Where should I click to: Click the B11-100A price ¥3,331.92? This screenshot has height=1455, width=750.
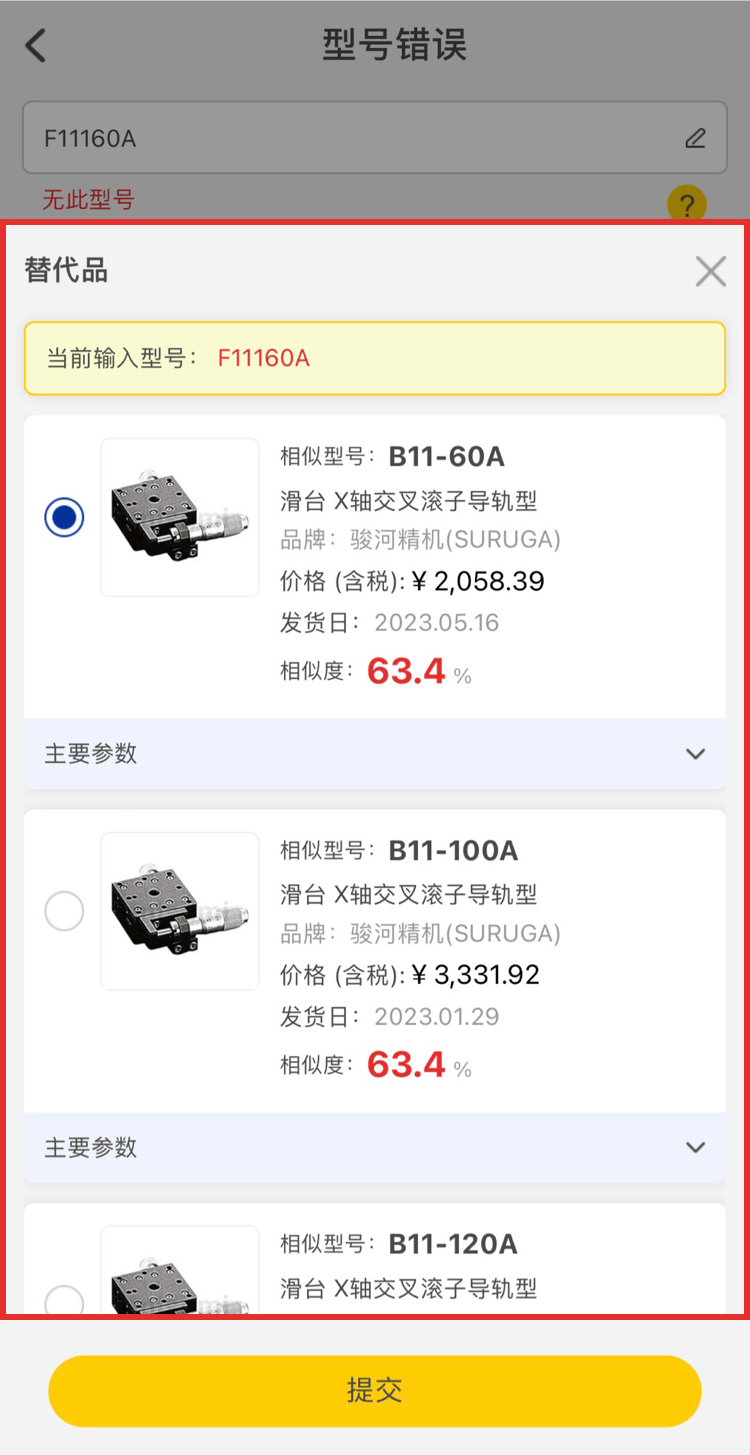(x=476, y=975)
